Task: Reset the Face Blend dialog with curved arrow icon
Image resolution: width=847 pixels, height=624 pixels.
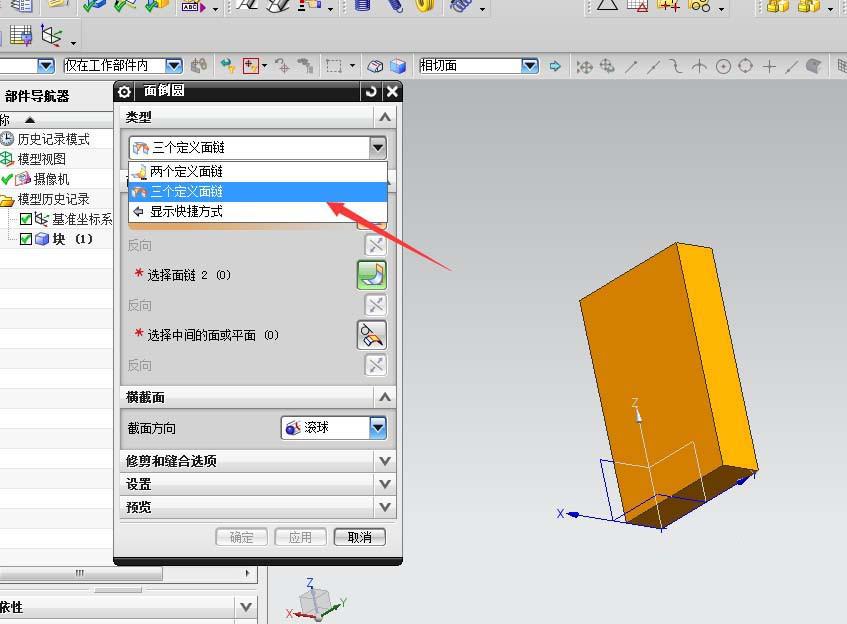Action: click(x=369, y=91)
